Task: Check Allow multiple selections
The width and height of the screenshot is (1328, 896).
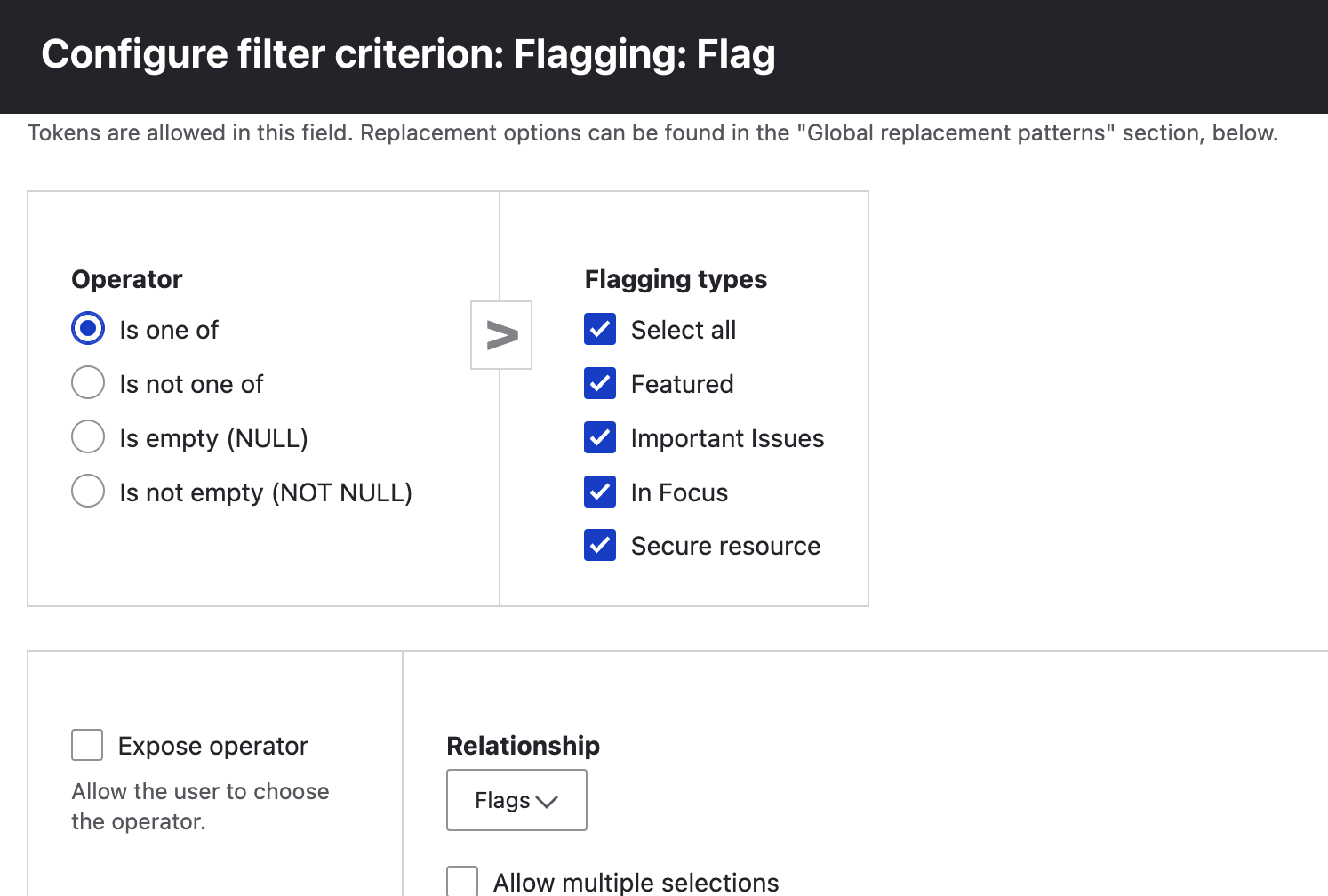Action: (461, 881)
